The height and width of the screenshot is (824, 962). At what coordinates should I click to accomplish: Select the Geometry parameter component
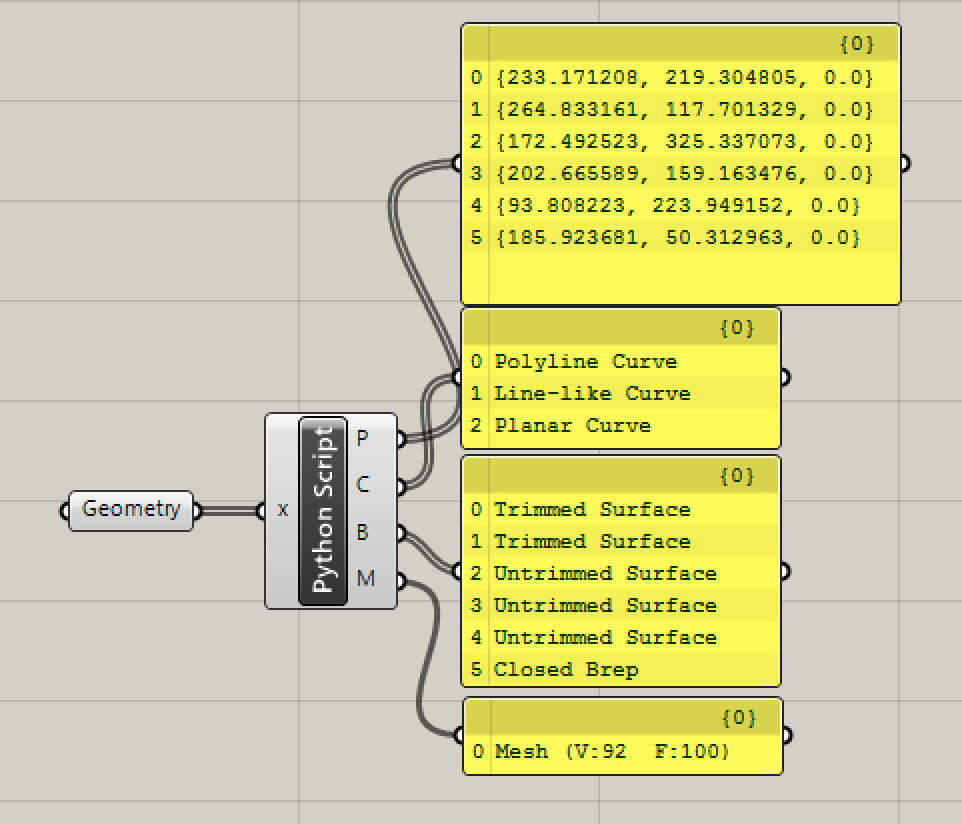click(130, 510)
